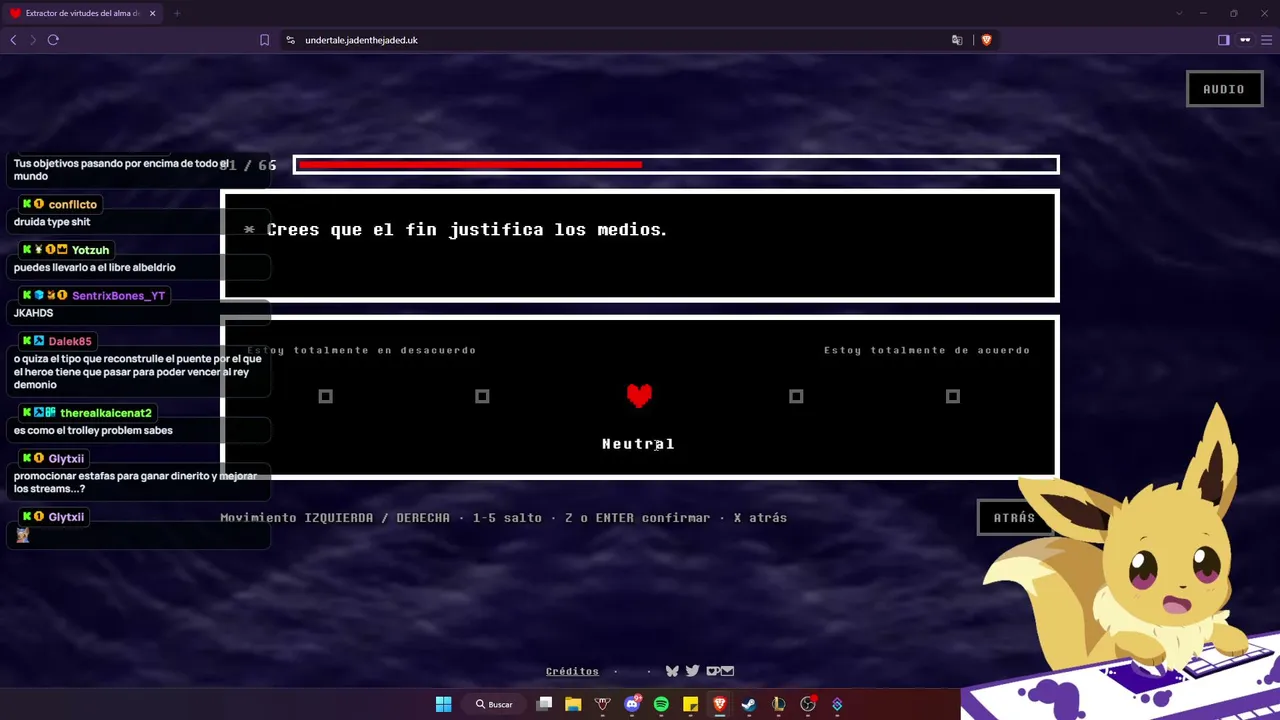Screen dimensions: 1280x720
Task: Click chat username Dalek85
Action: click(70, 341)
